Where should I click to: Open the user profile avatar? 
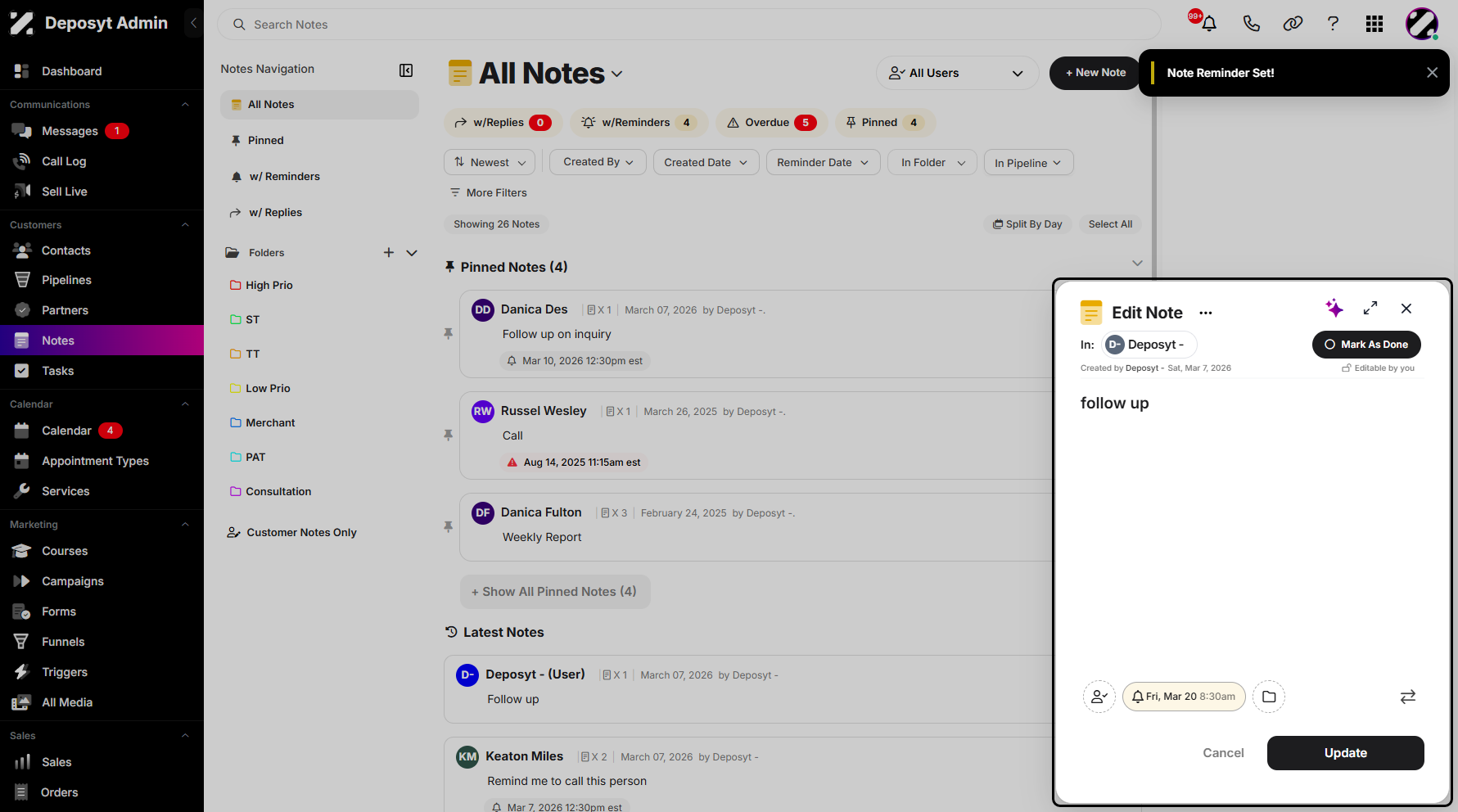pyautogui.click(x=1422, y=24)
